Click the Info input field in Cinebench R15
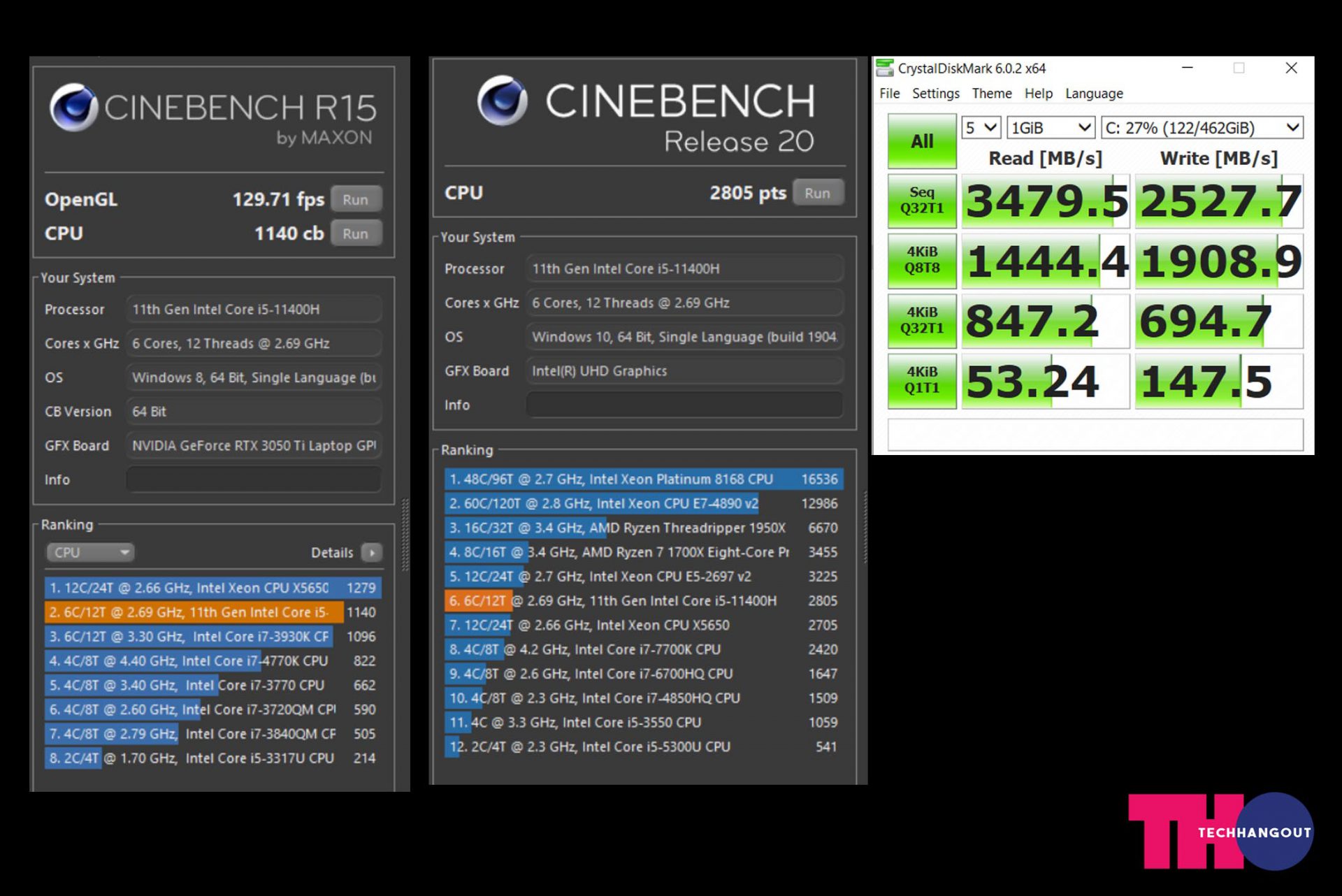Screen dimensions: 1342x896 [254, 479]
